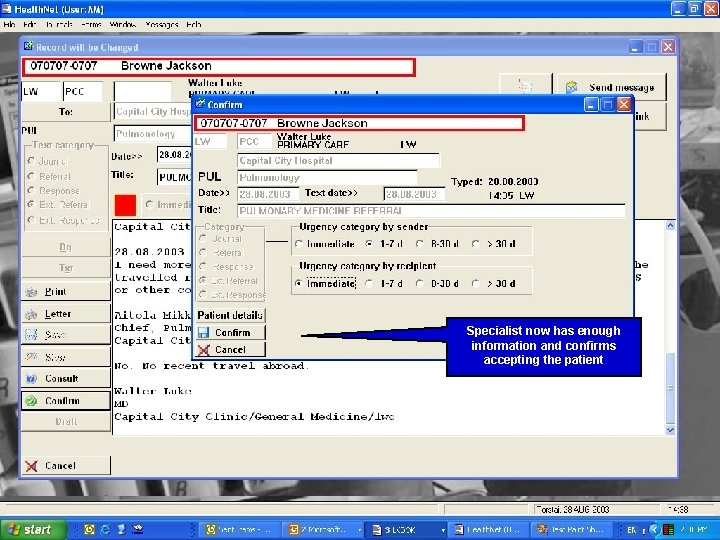Click Save button in Record window sidebar
This screenshot has width=720, height=540.
[66, 335]
